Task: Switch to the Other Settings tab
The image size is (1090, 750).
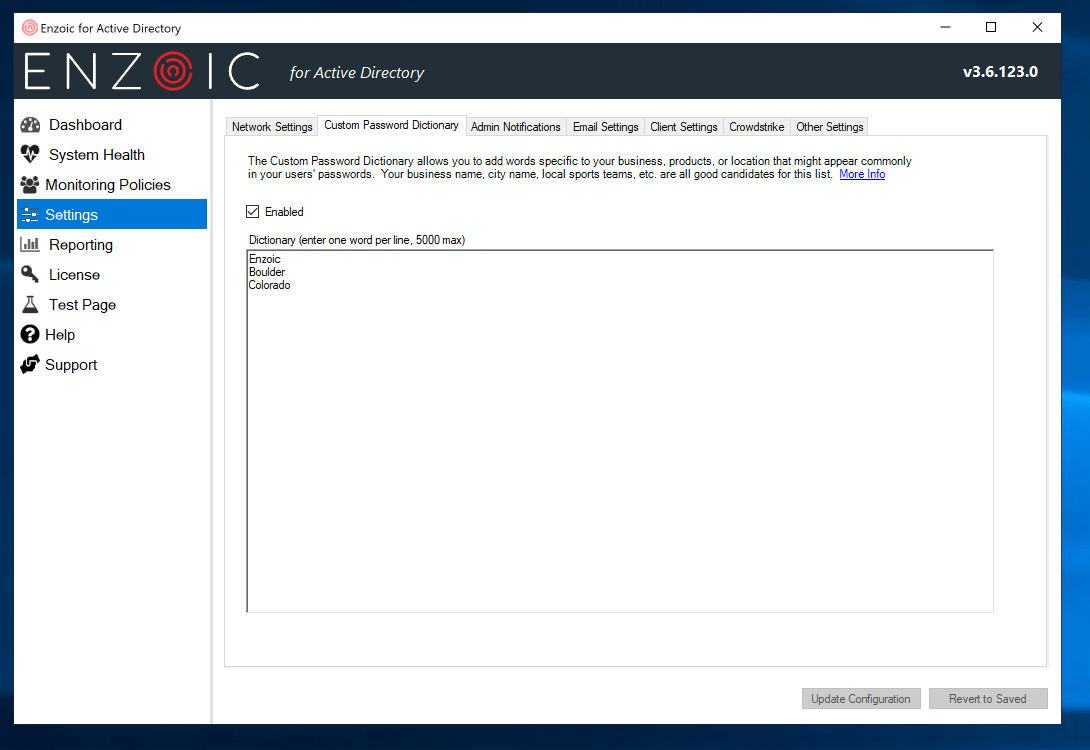Action: click(x=829, y=127)
